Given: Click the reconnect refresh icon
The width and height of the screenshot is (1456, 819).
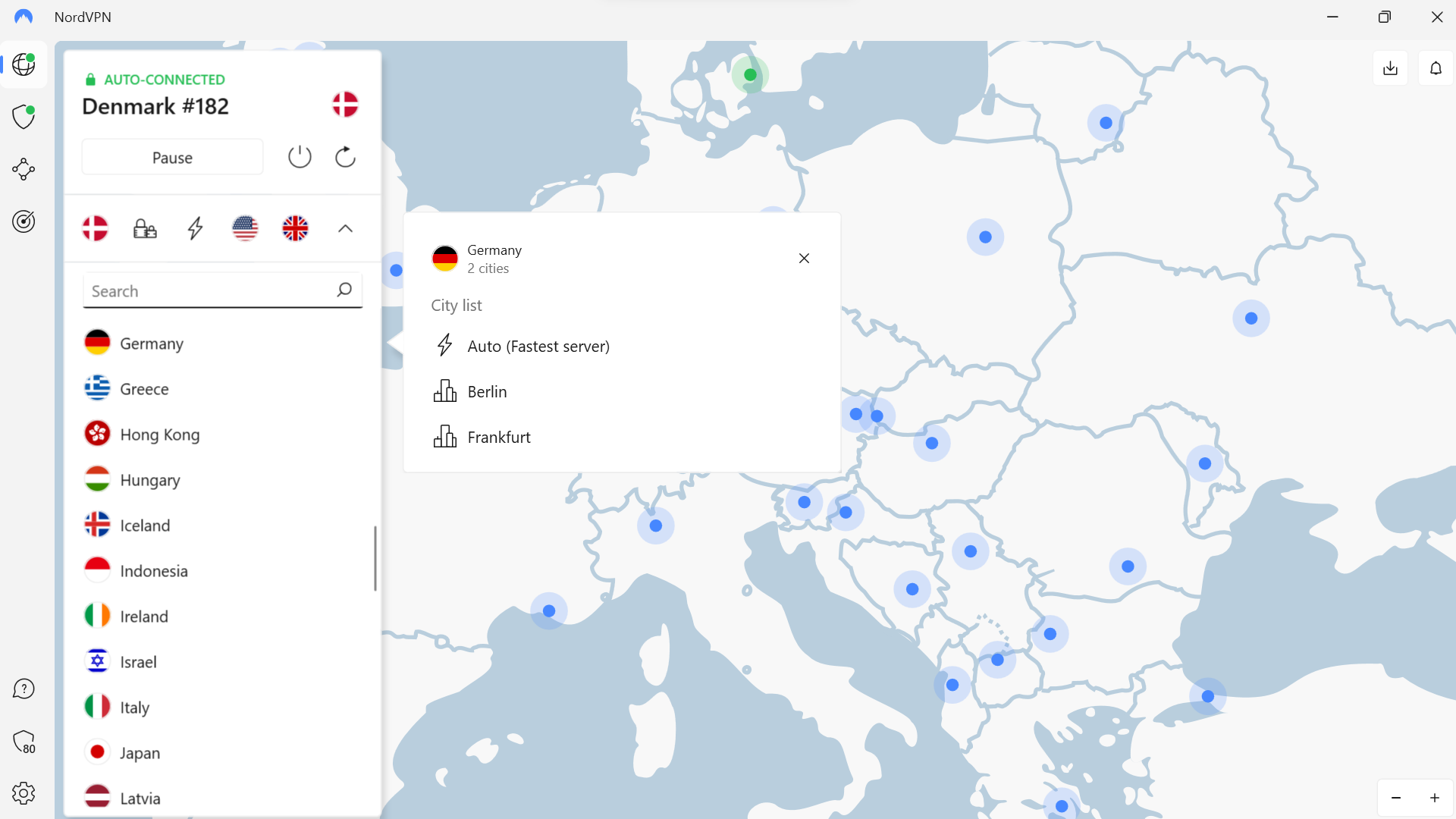Looking at the screenshot, I should coord(345,157).
